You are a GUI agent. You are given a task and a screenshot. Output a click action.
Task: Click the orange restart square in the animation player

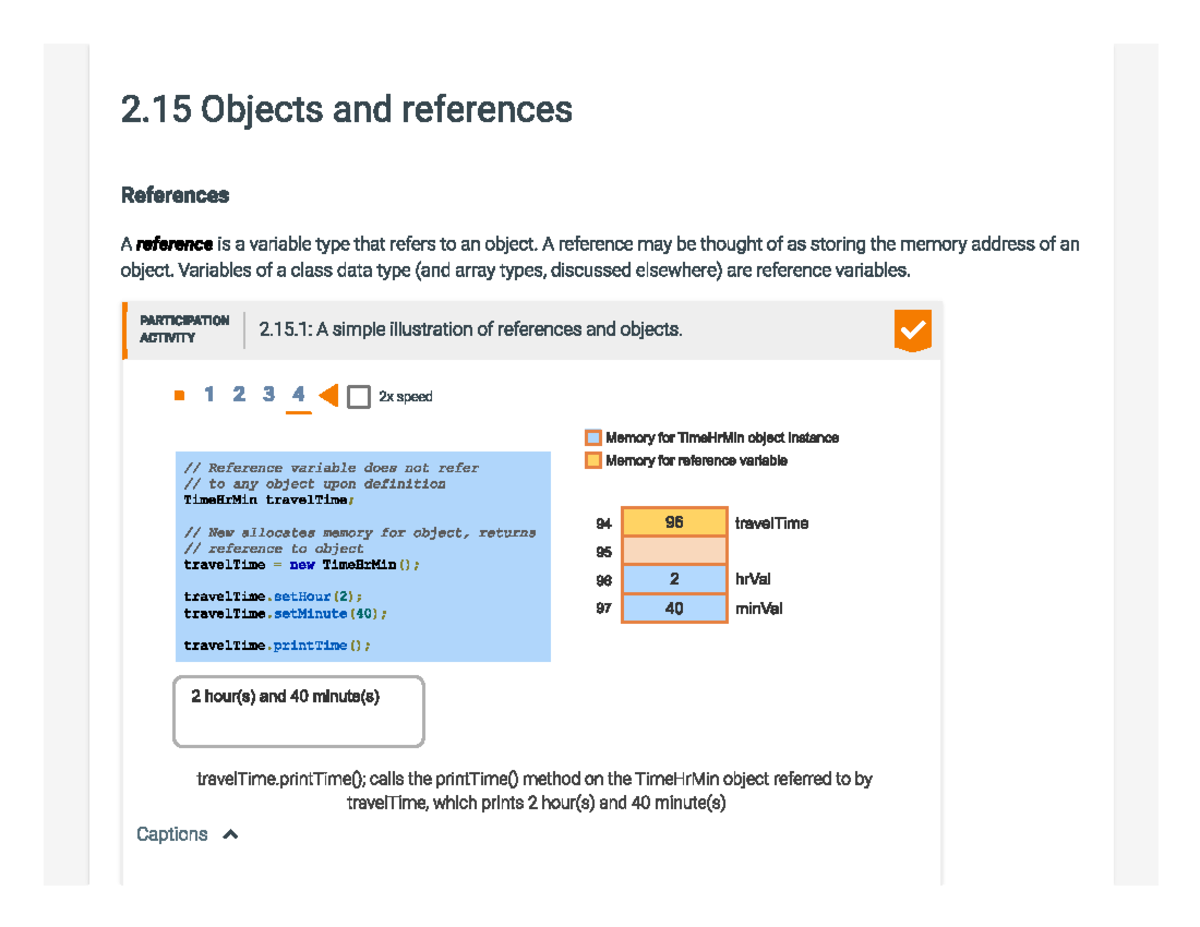pyautogui.click(x=179, y=394)
